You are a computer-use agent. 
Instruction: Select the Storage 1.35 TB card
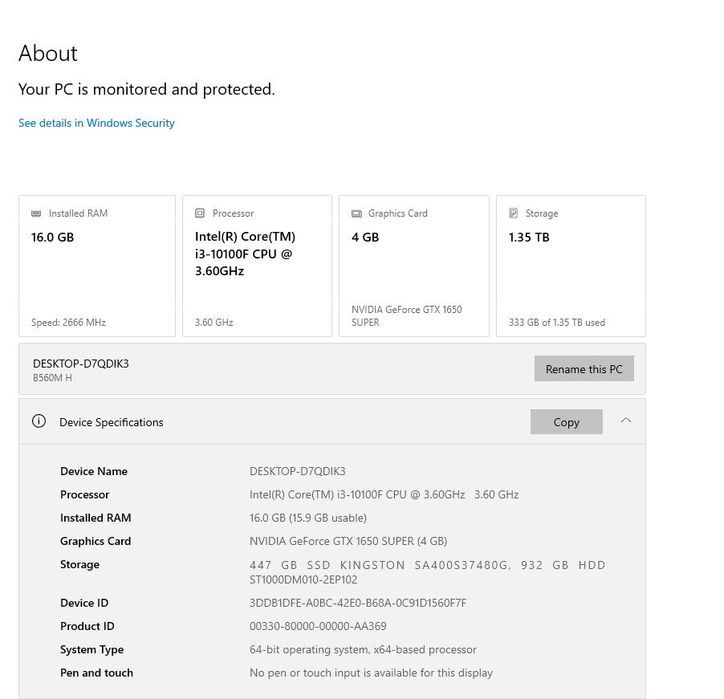(x=571, y=266)
